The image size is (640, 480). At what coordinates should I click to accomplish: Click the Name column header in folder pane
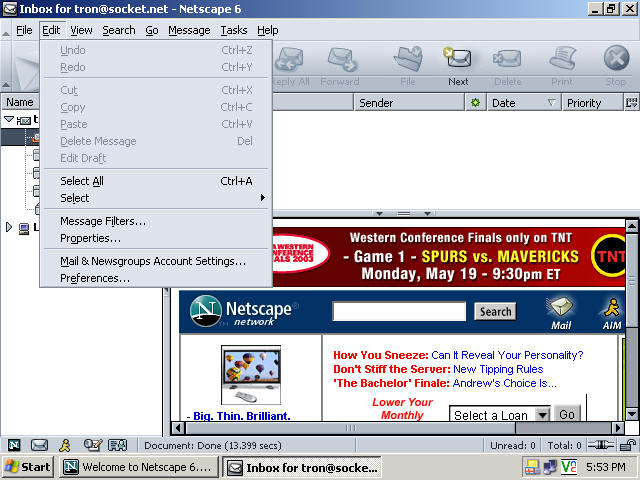[20, 102]
